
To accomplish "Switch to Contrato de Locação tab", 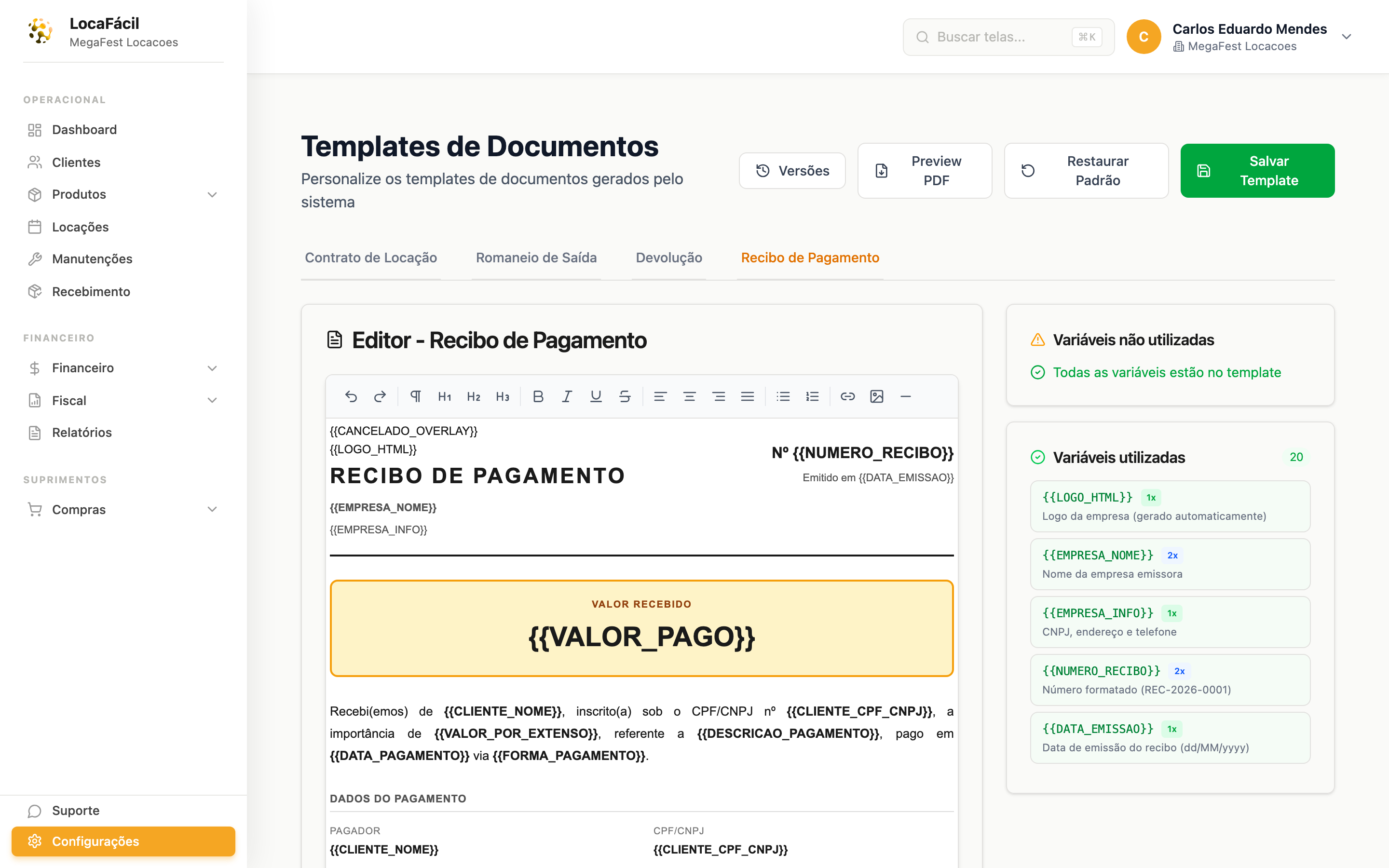I will pos(371,258).
